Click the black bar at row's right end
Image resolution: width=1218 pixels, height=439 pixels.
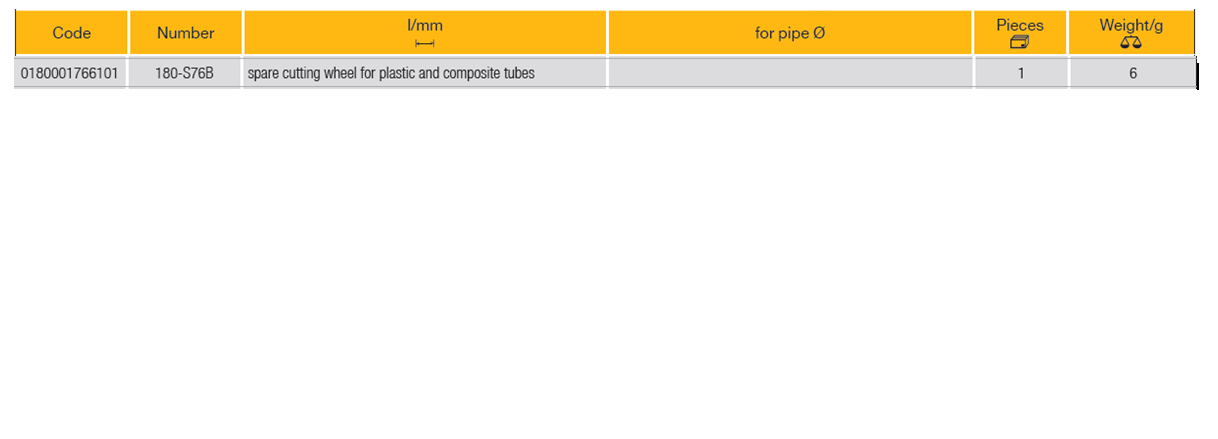click(x=1196, y=74)
